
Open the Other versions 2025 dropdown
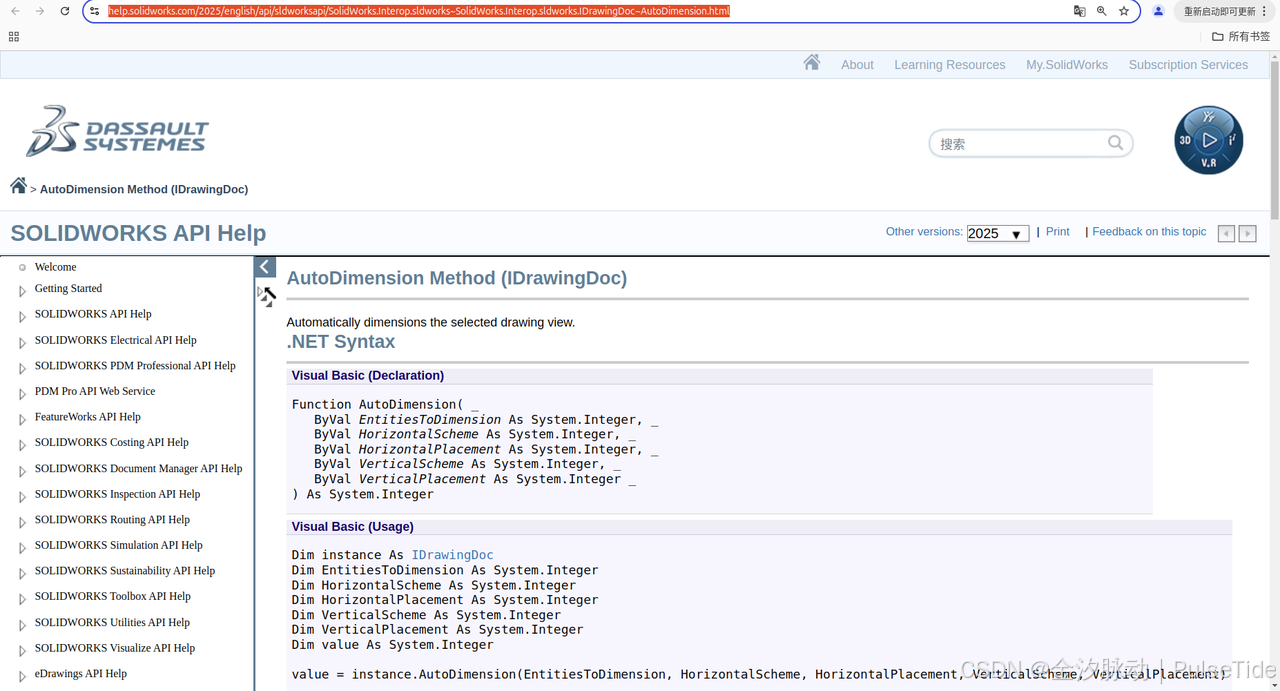(997, 233)
